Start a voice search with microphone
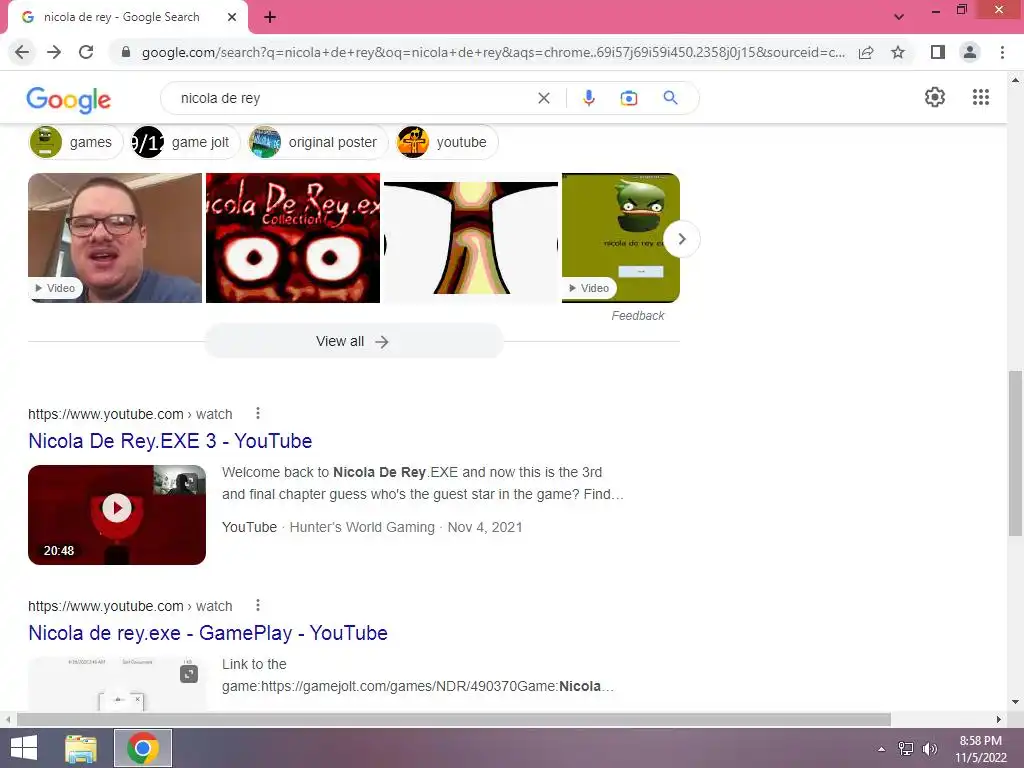This screenshot has width=1024, height=768. [588, 98]
